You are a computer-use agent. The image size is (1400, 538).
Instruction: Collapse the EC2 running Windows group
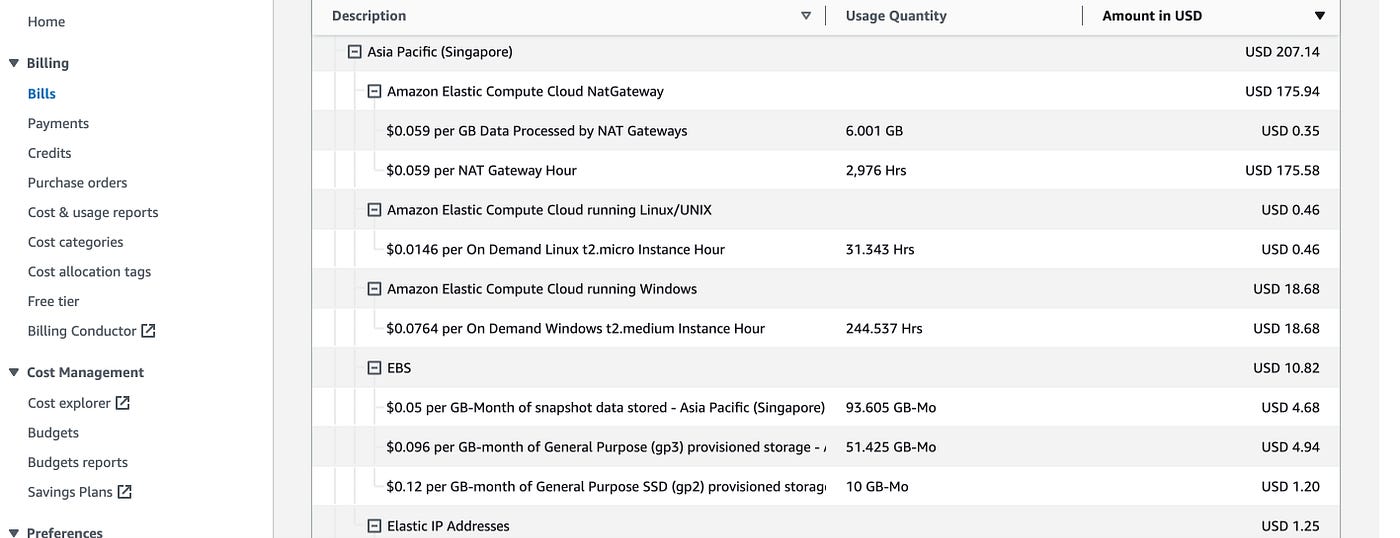[x=374, y=289]
